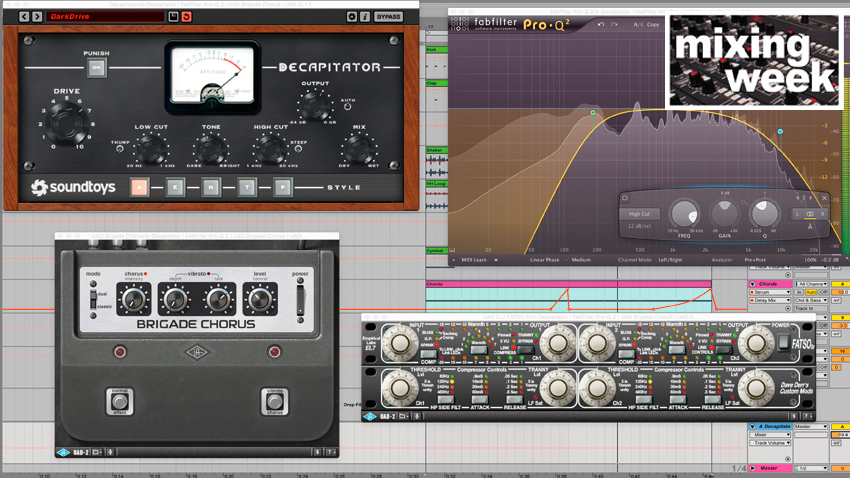Toggle the Brigade Chorus power switch
The width and height of the screenshot is (850, 478).
point(300,300)
